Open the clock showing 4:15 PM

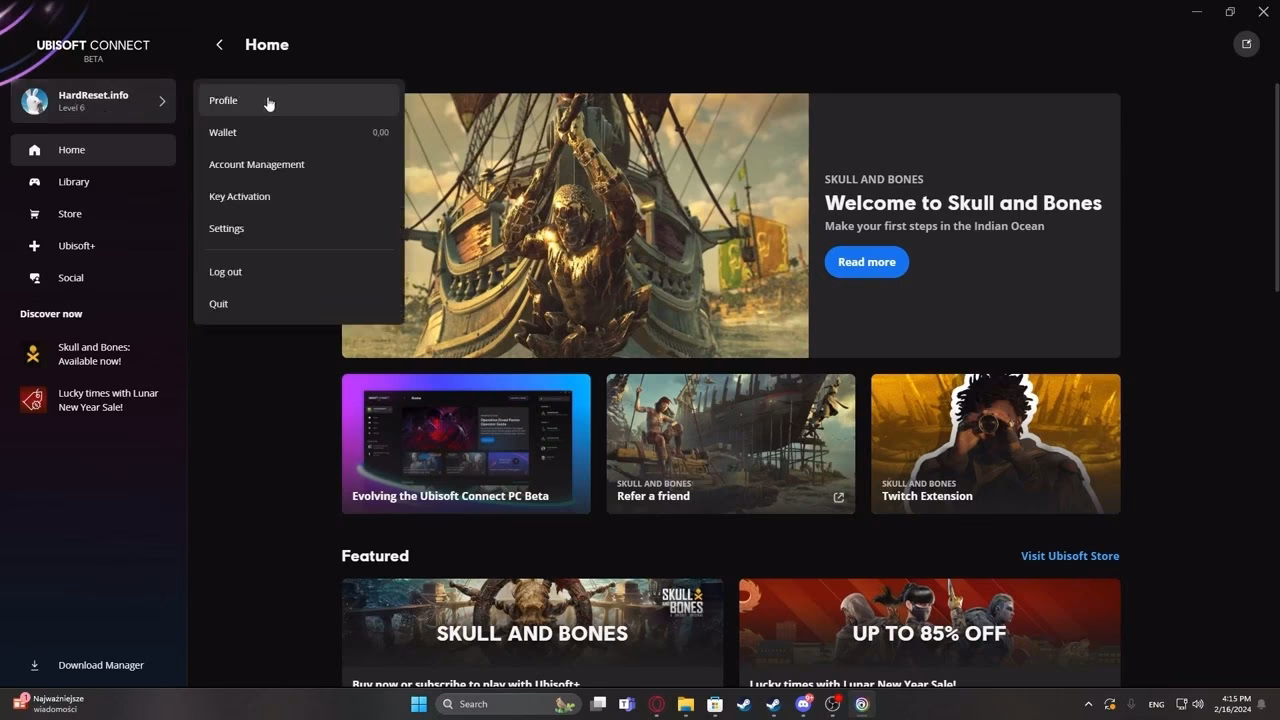1236,704
